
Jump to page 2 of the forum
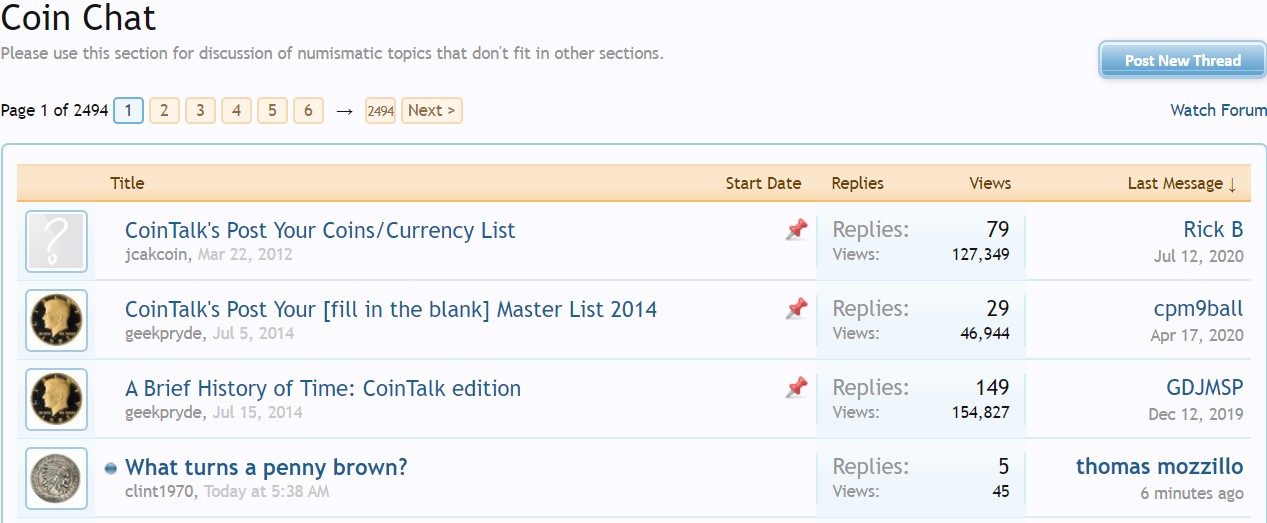coord(164,110)
